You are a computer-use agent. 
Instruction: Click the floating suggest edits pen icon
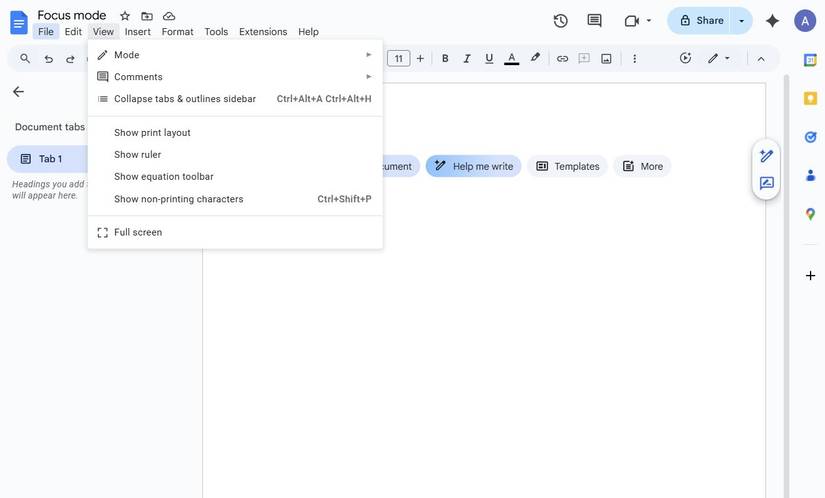point(766,156)
